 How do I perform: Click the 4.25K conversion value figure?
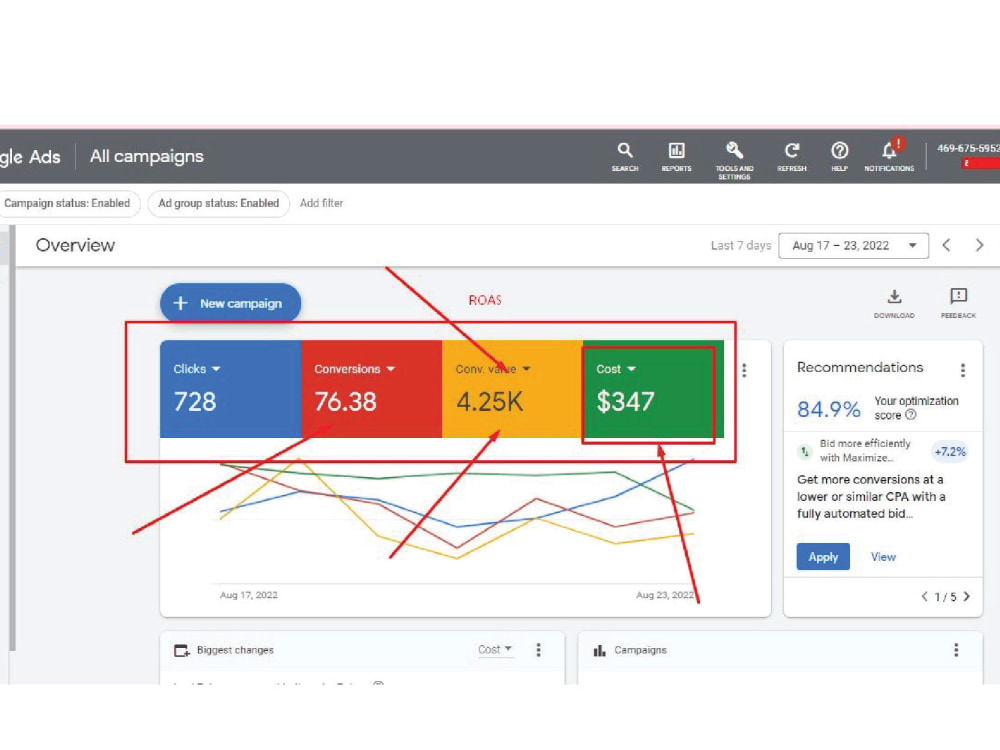[490, 402]
